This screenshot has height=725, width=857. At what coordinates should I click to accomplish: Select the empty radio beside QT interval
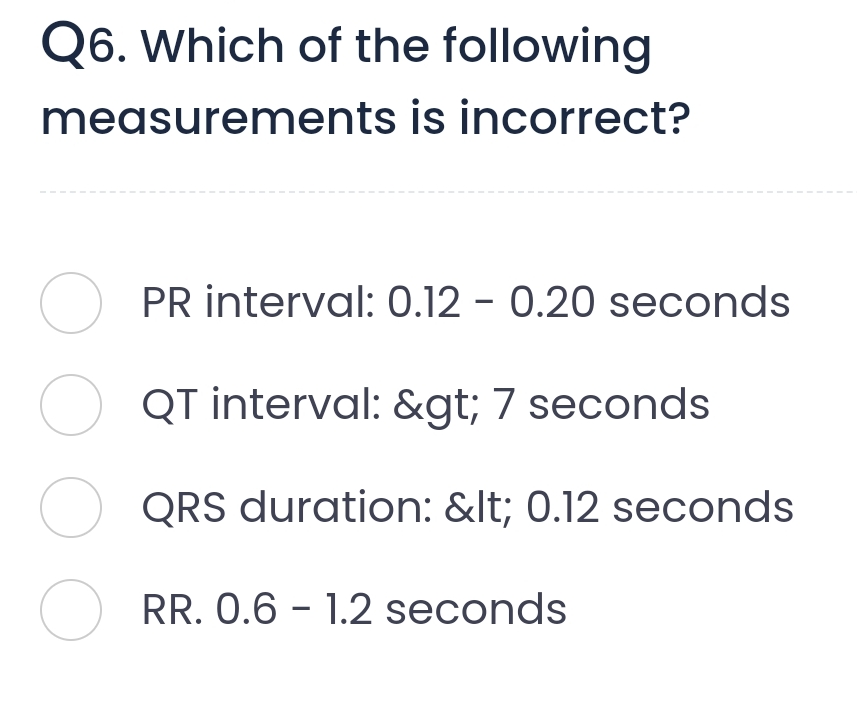point(70,405)
